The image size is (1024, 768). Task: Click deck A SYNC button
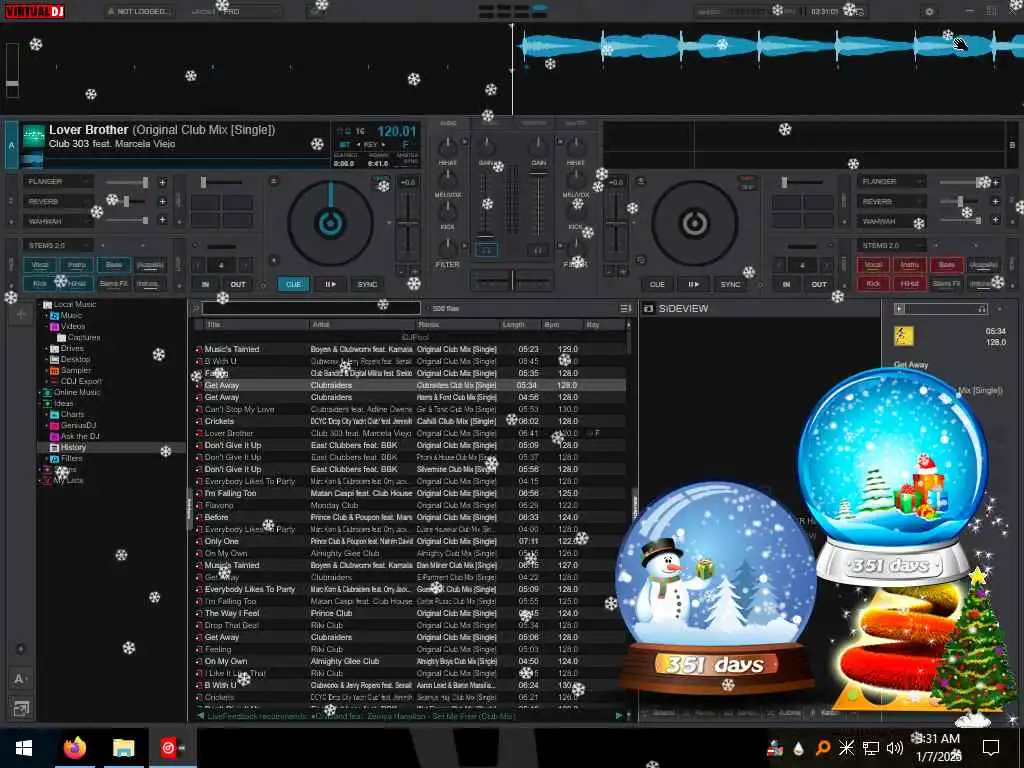click(367, 284)
